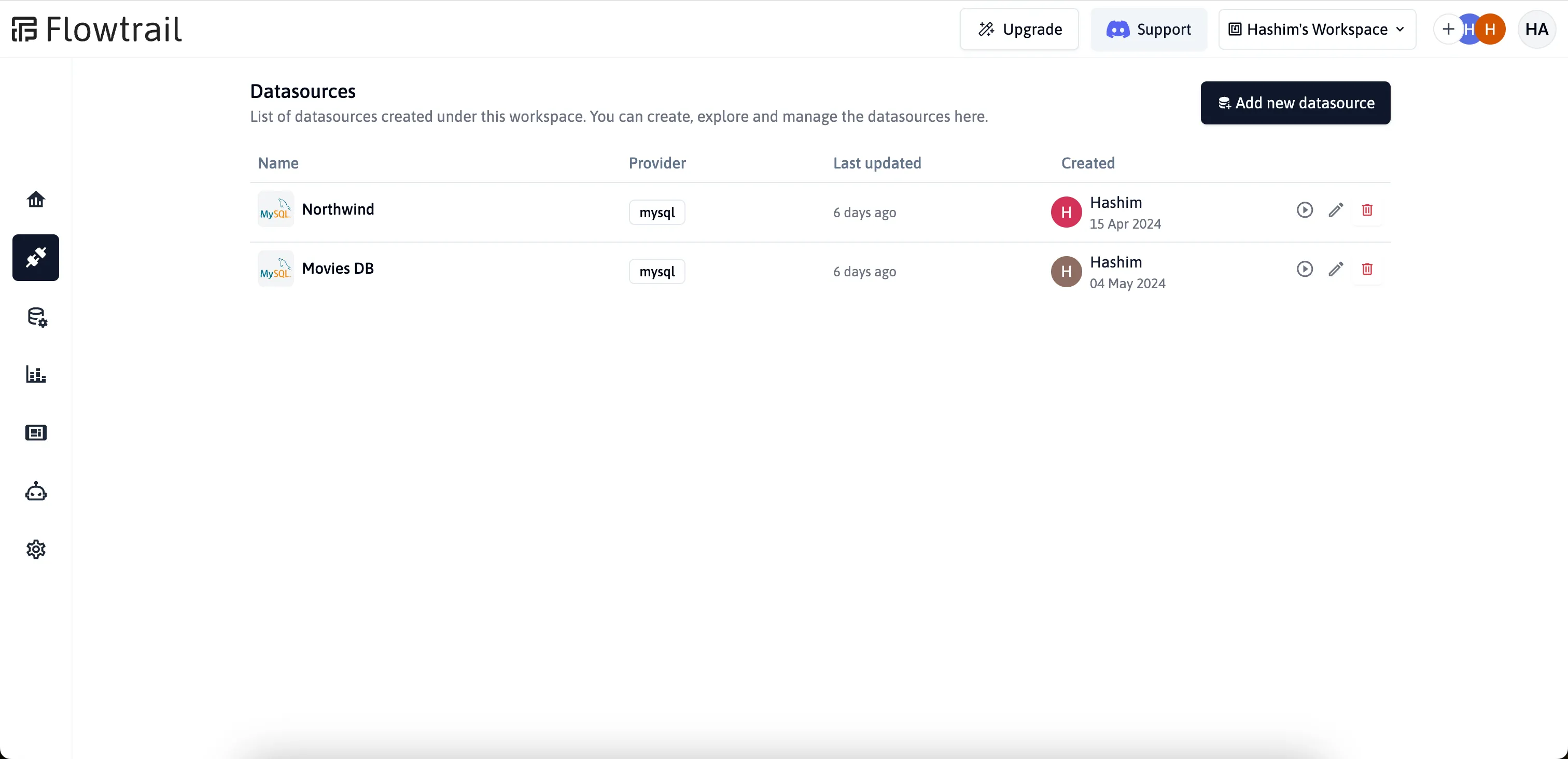Screen dimensions: 1568x759
Task: Delete the Northwind datasource
Action: click(1367, 210)
